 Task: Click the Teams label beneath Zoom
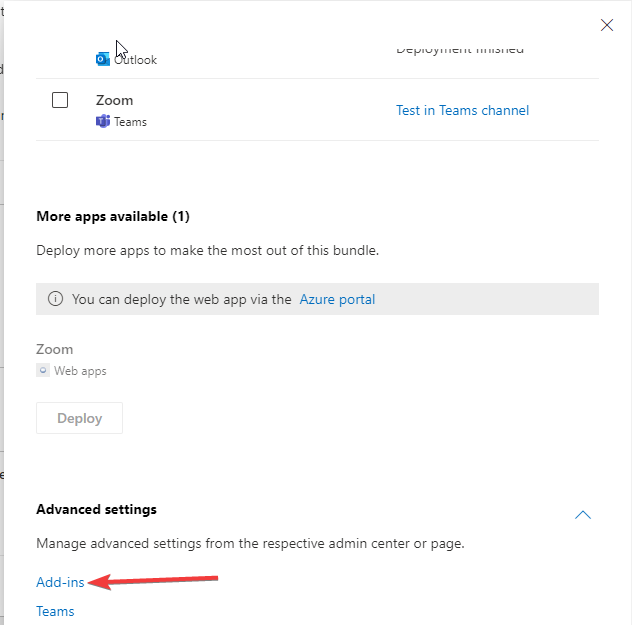point(130,122)
